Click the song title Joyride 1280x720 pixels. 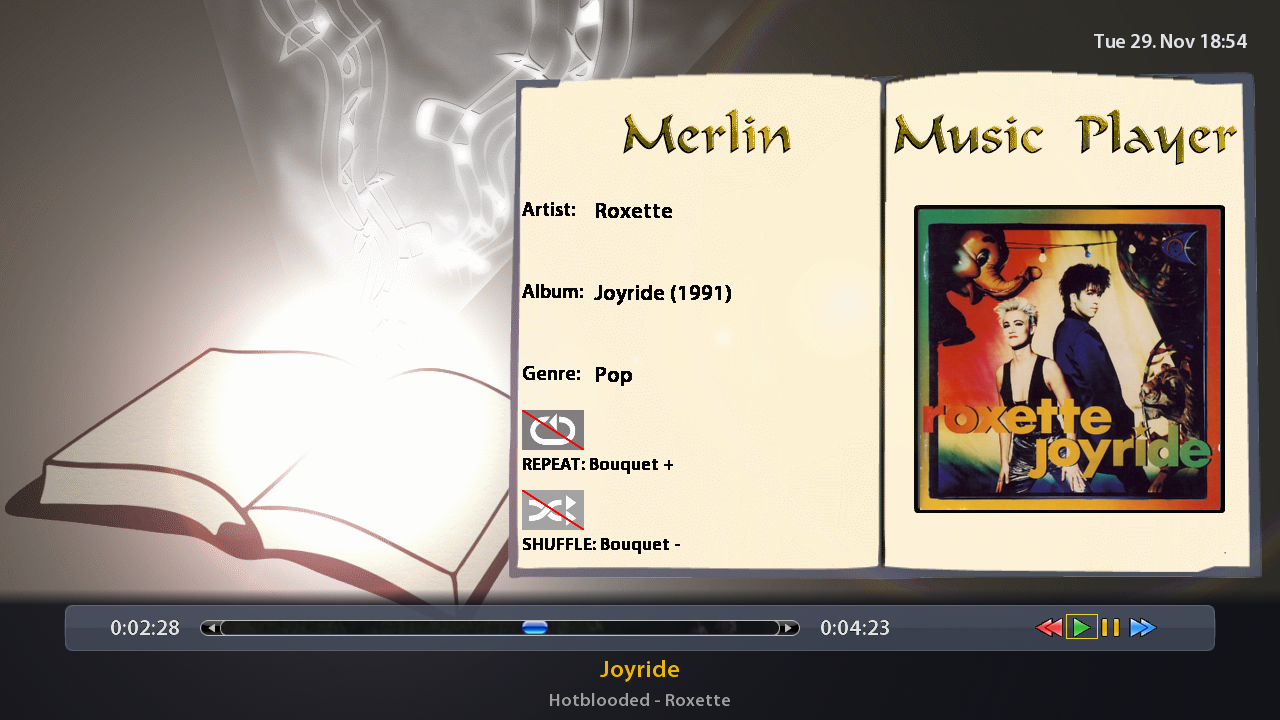(x=639, y=669)
